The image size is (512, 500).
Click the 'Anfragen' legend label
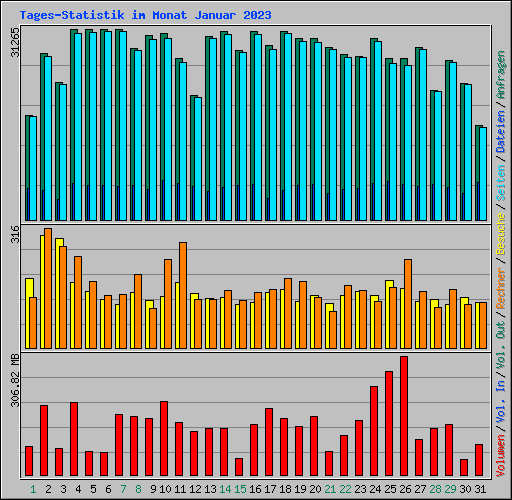[501, 75]
